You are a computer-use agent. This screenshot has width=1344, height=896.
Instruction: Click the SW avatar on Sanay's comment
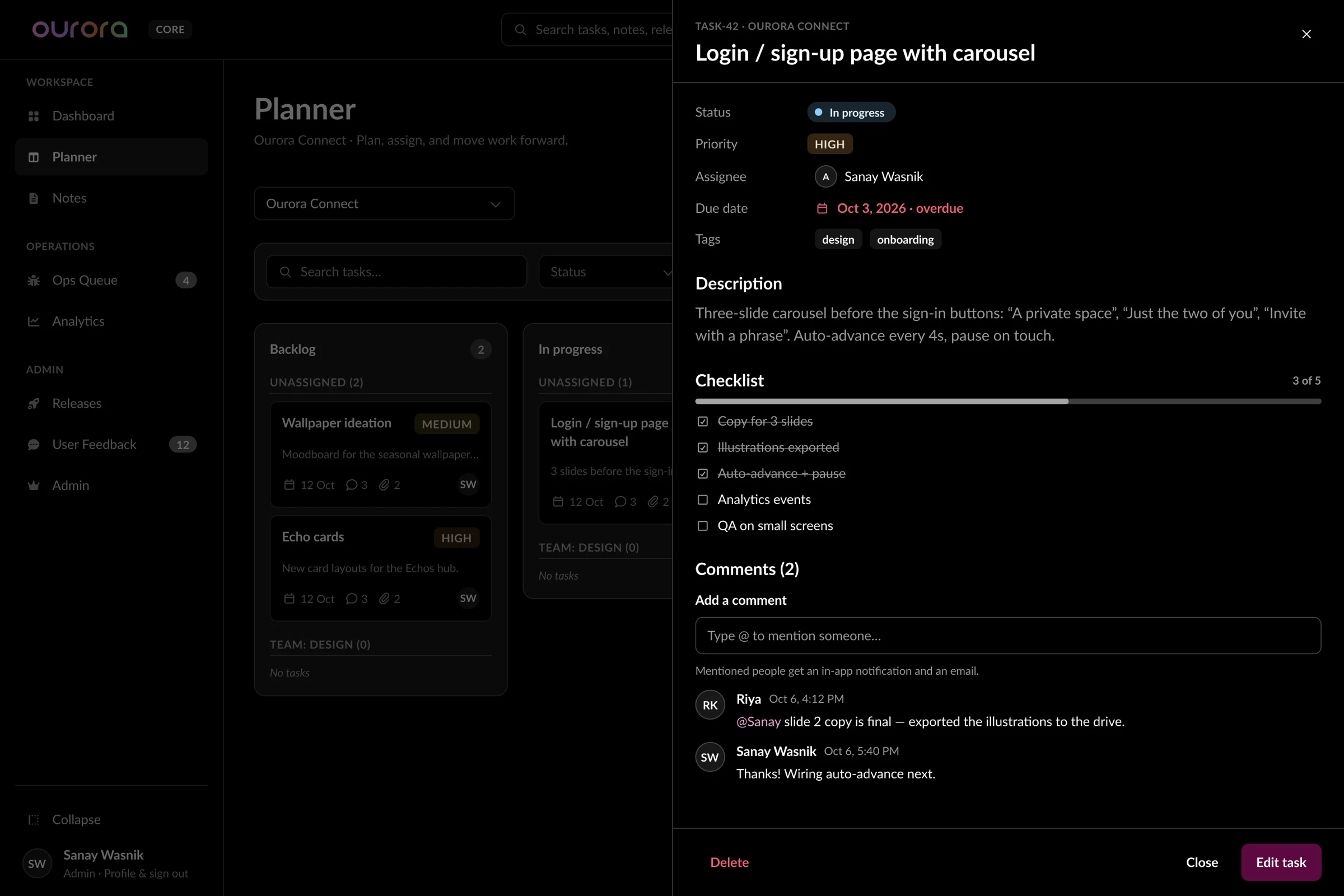coord(710,757)
